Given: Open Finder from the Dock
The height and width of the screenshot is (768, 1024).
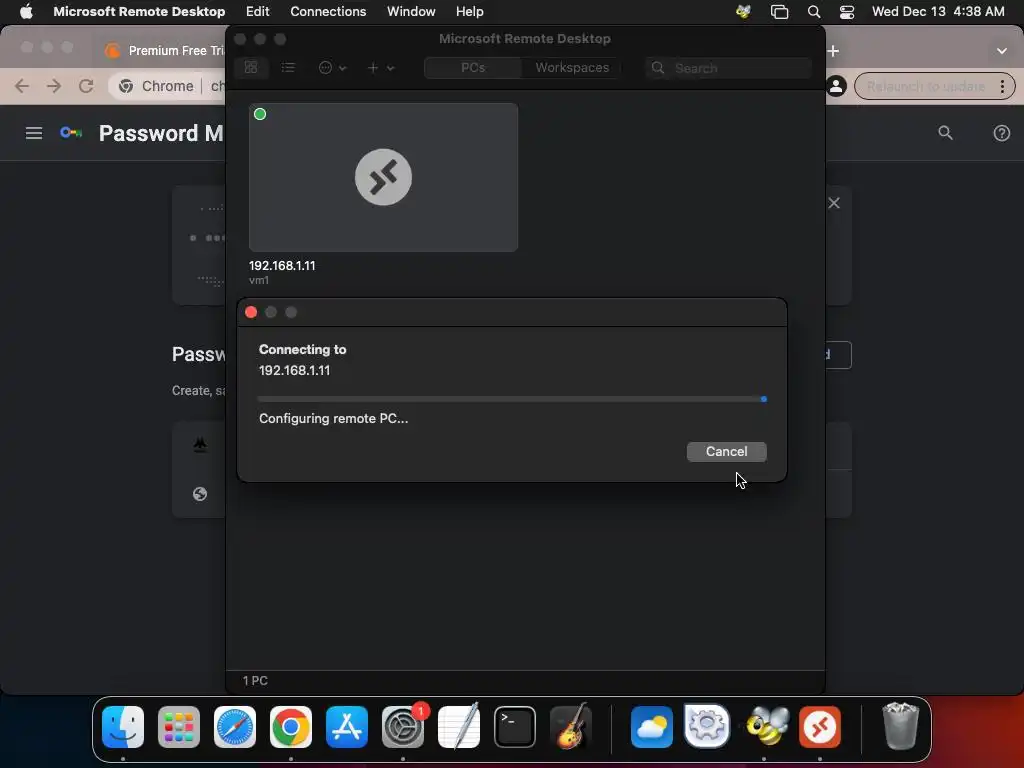Looking at the screenshot, I should [x=123, y=727].
